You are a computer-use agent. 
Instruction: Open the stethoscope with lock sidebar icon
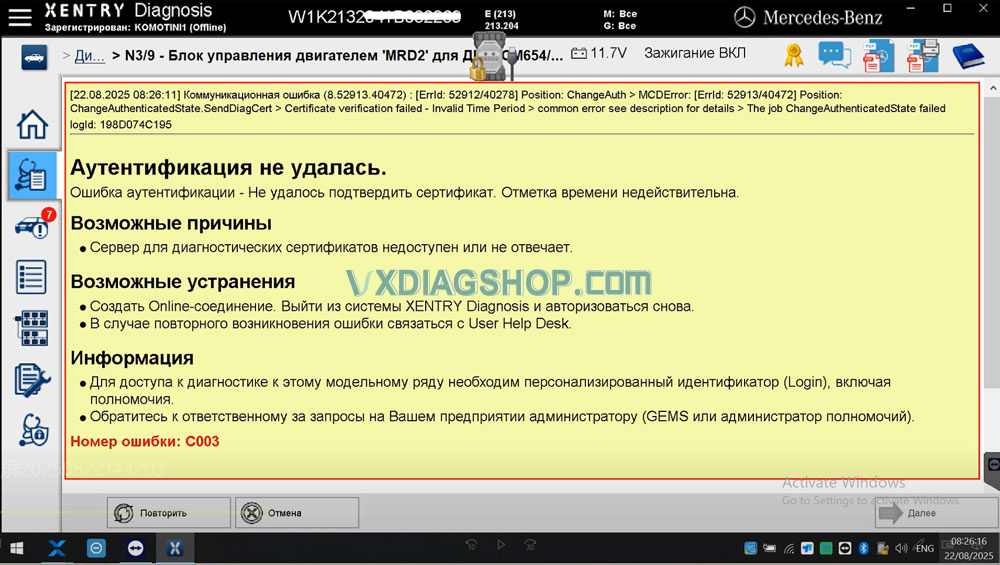point(33,430)
